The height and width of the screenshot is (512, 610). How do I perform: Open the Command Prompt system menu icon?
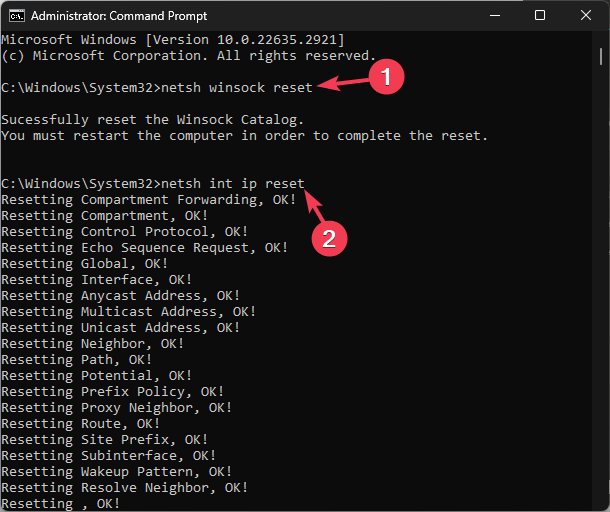click(17, 16)
